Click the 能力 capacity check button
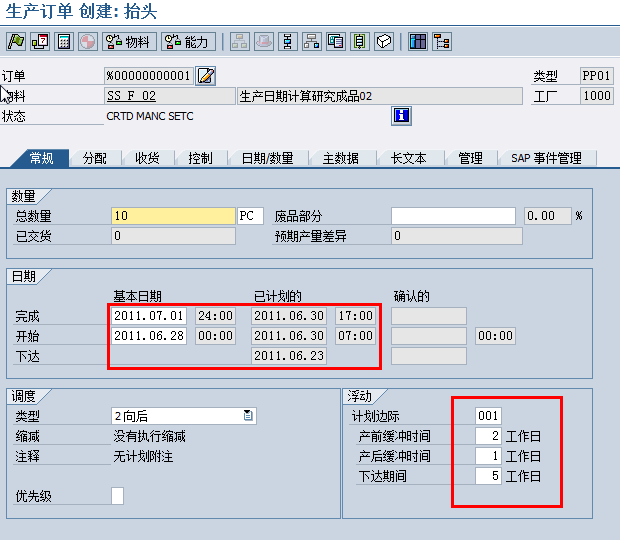This screenshot has width=620, height=540. click(188, 42)
